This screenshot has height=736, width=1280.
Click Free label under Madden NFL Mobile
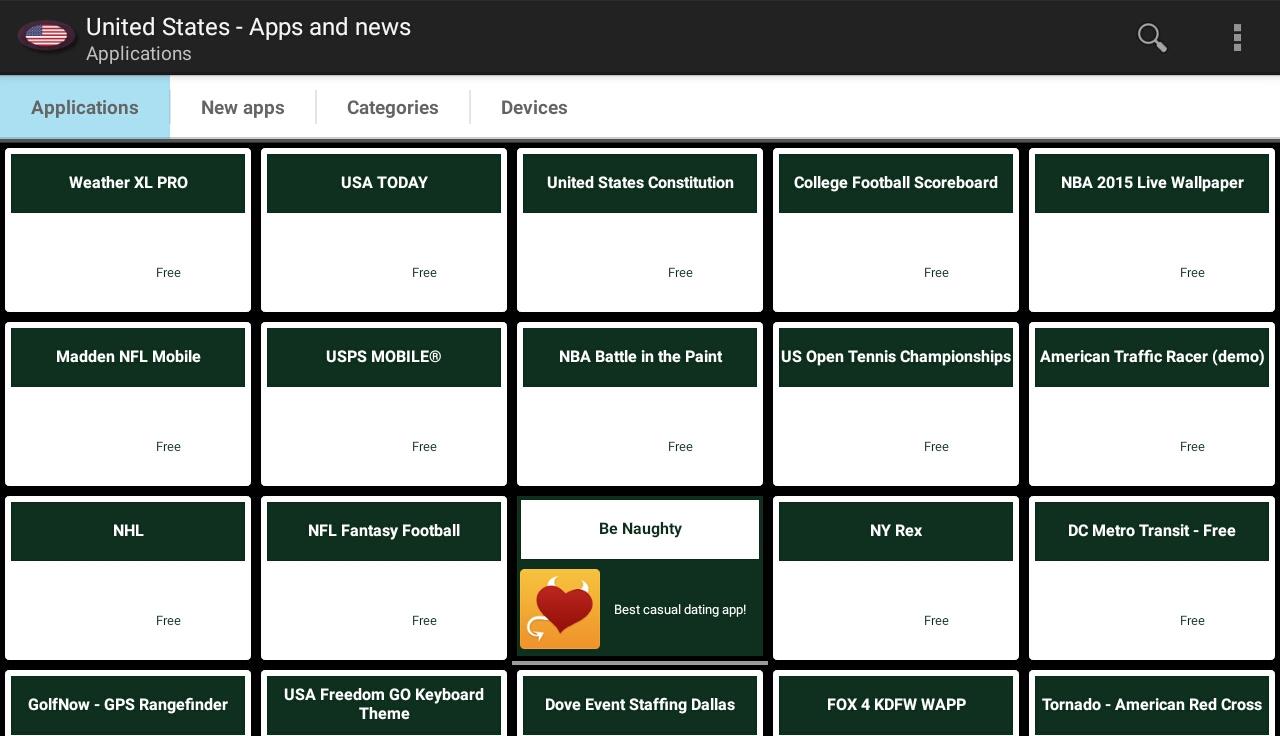168,446
